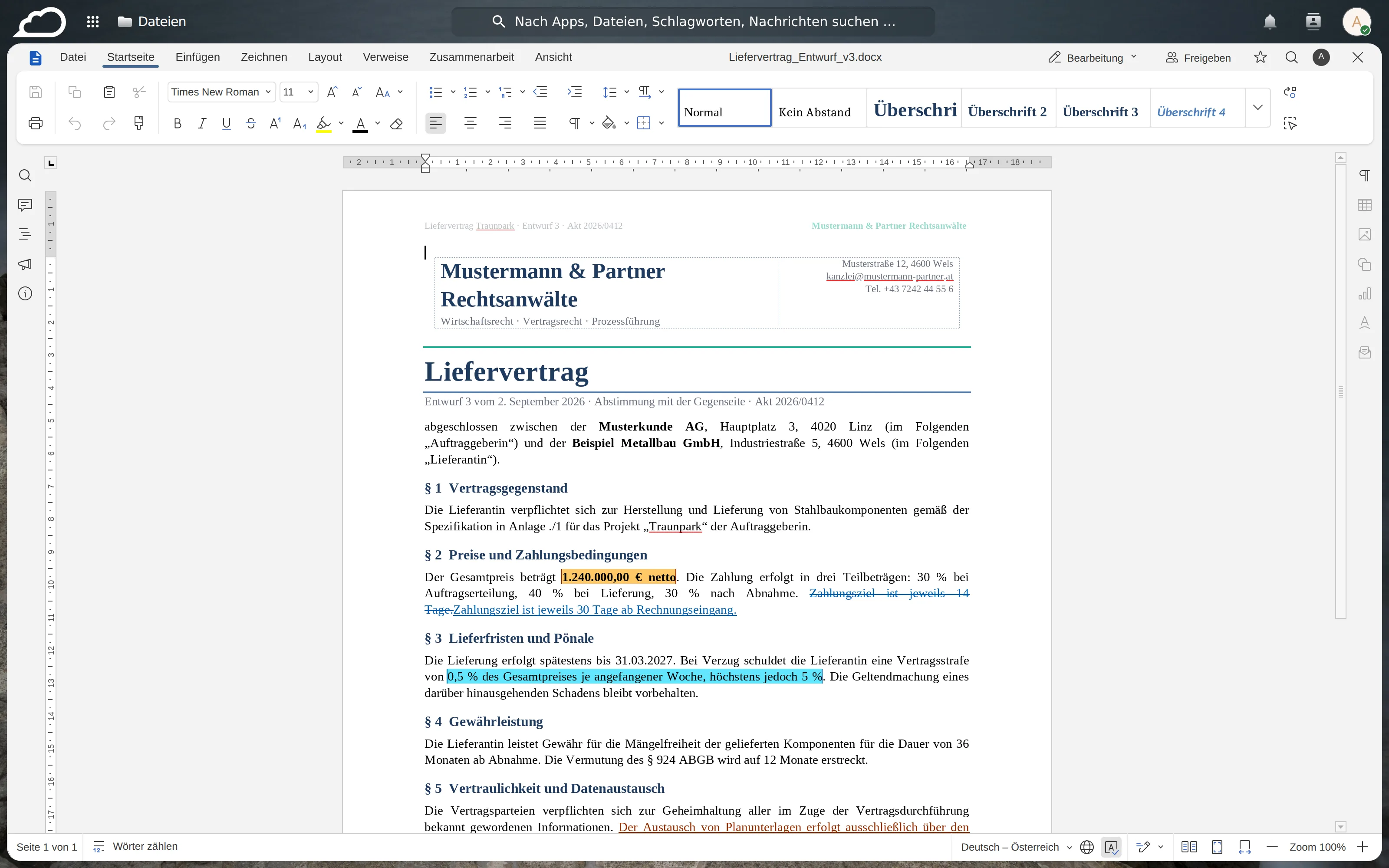Open table settings in right sidebar
The width and height of the screenshot is (1389, 868).
click(1365, 205)
